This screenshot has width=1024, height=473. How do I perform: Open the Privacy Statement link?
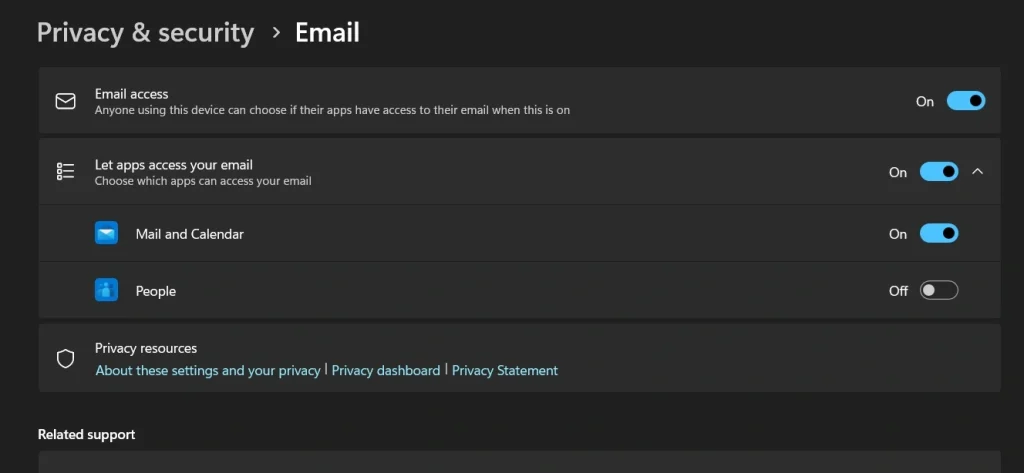[505, 370]
